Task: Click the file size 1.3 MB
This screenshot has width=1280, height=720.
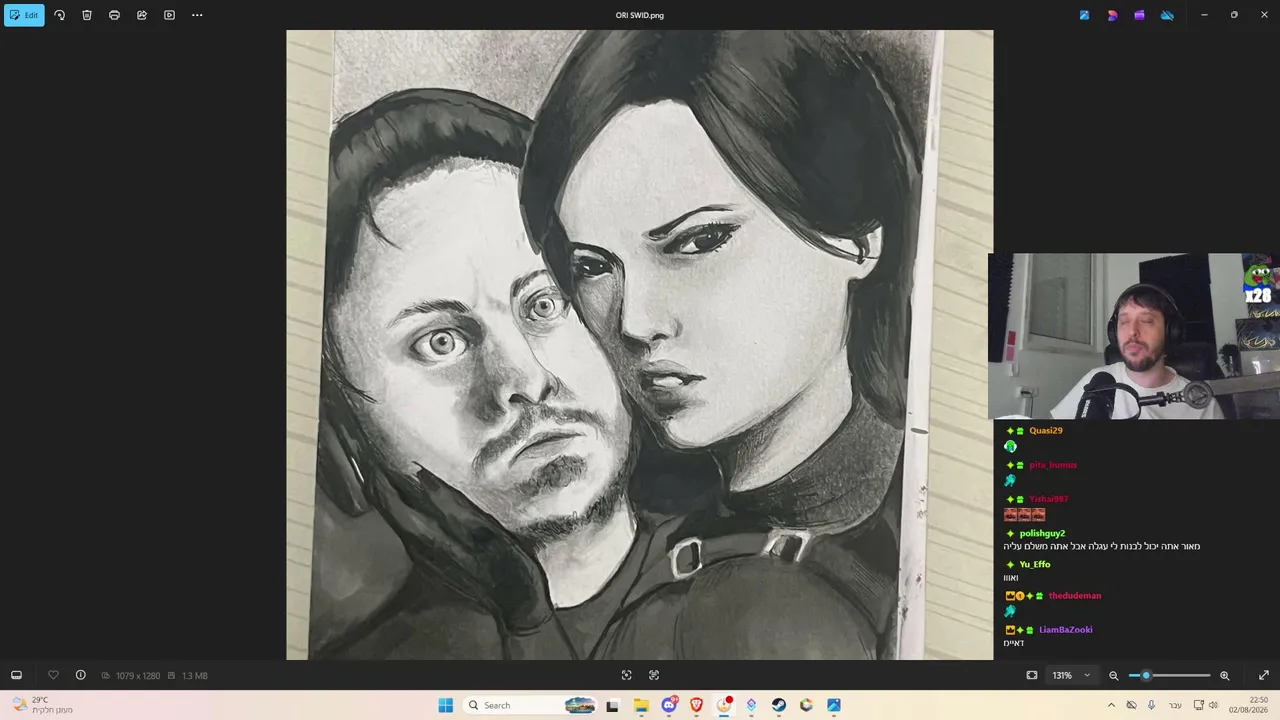Action: click(194, 676)
